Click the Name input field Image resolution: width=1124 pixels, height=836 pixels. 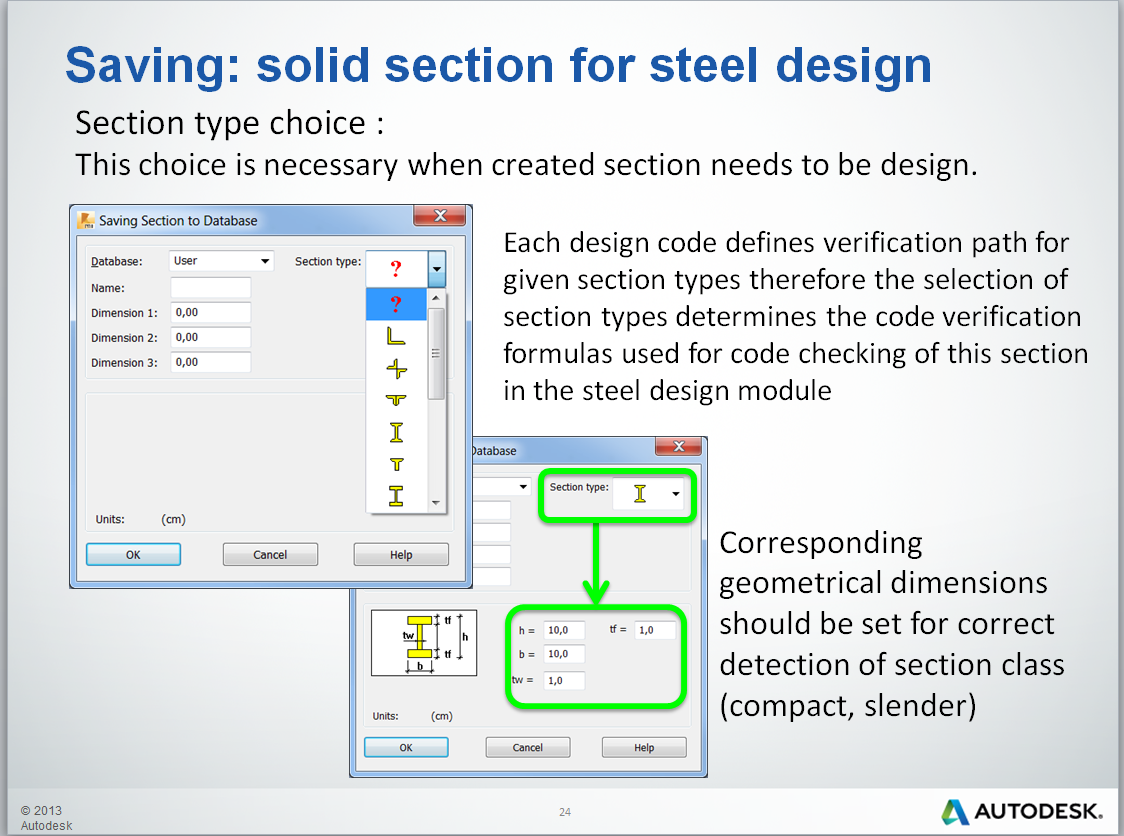point(210,287)
